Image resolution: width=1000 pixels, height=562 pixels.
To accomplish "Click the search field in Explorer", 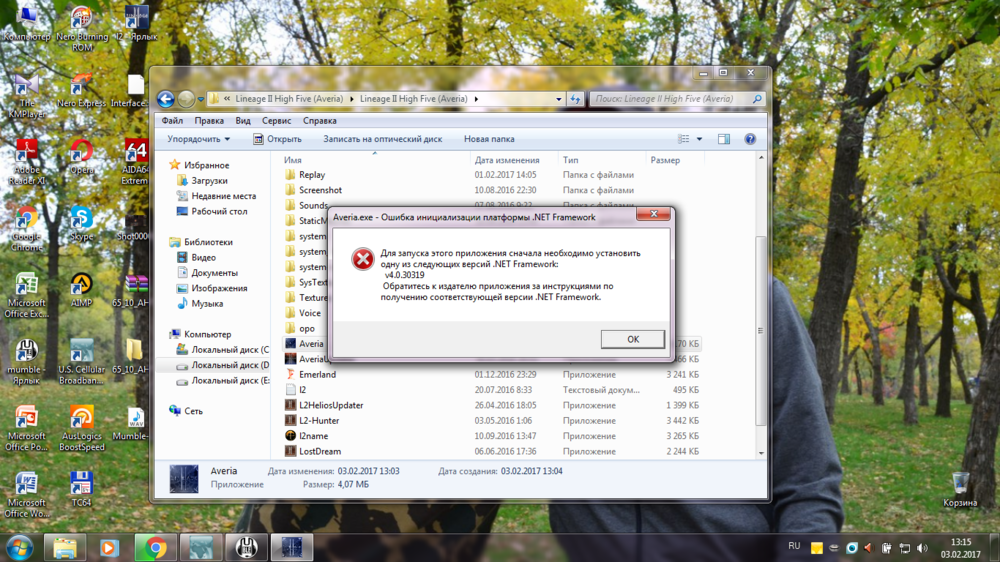I will point(672,99).
